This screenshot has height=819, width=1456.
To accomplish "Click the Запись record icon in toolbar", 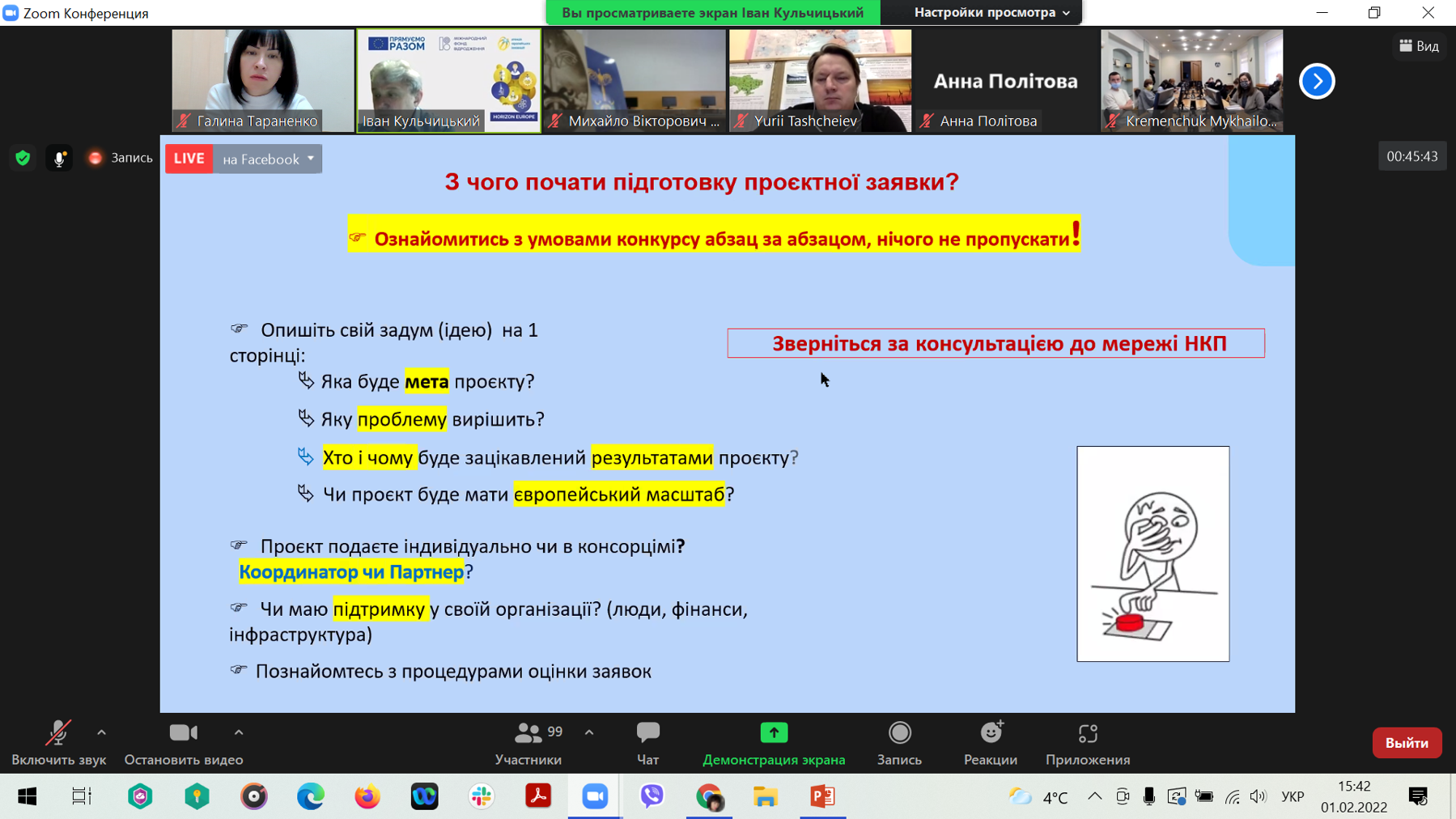I will click(x=899, y=733).
